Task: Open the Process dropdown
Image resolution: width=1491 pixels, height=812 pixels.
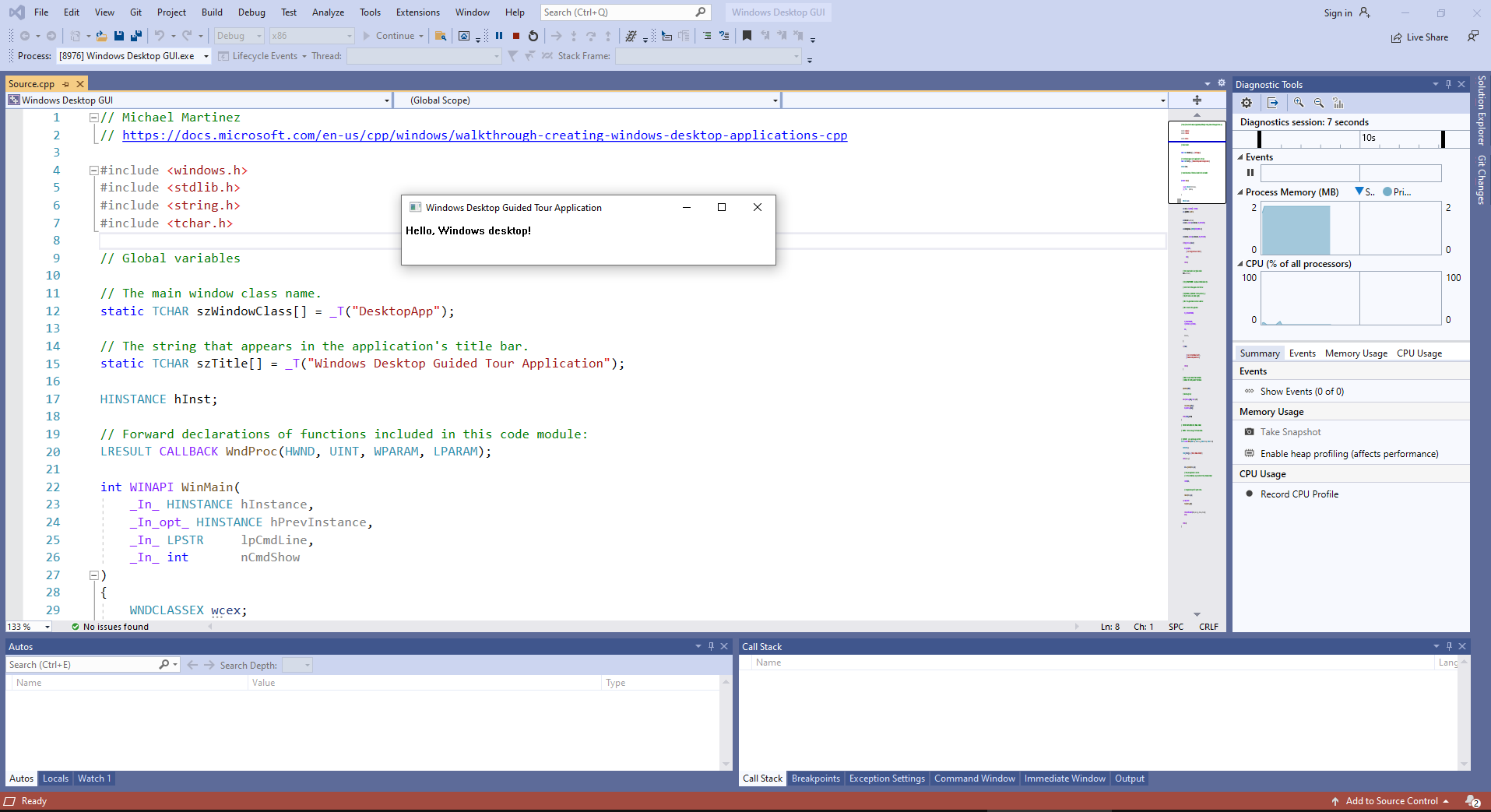Action: click(x=205, y=55)
